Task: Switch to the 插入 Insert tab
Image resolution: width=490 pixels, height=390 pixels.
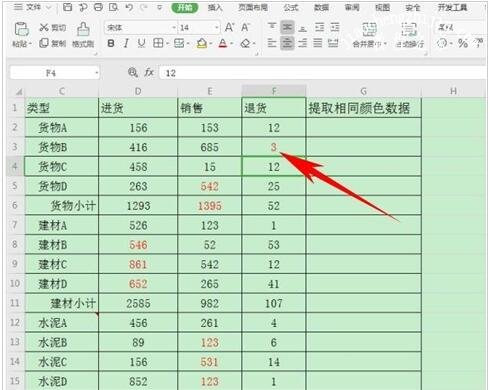Action: coord(215,7)
